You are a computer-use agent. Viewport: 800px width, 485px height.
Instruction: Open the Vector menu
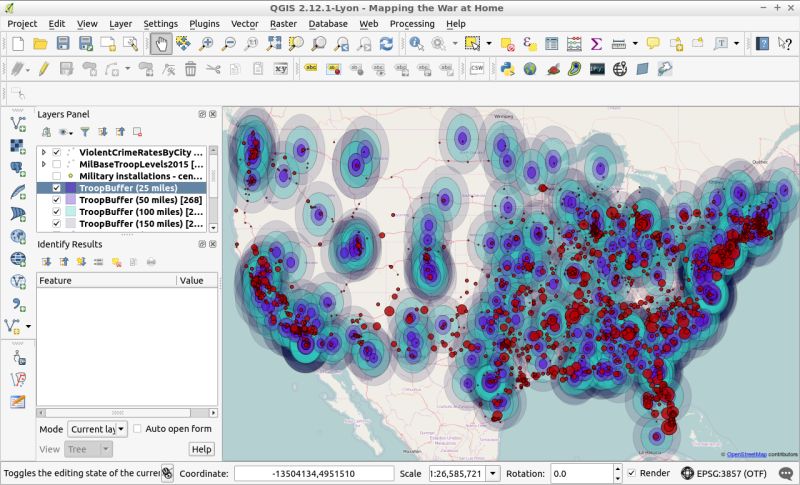click(244, 23)
